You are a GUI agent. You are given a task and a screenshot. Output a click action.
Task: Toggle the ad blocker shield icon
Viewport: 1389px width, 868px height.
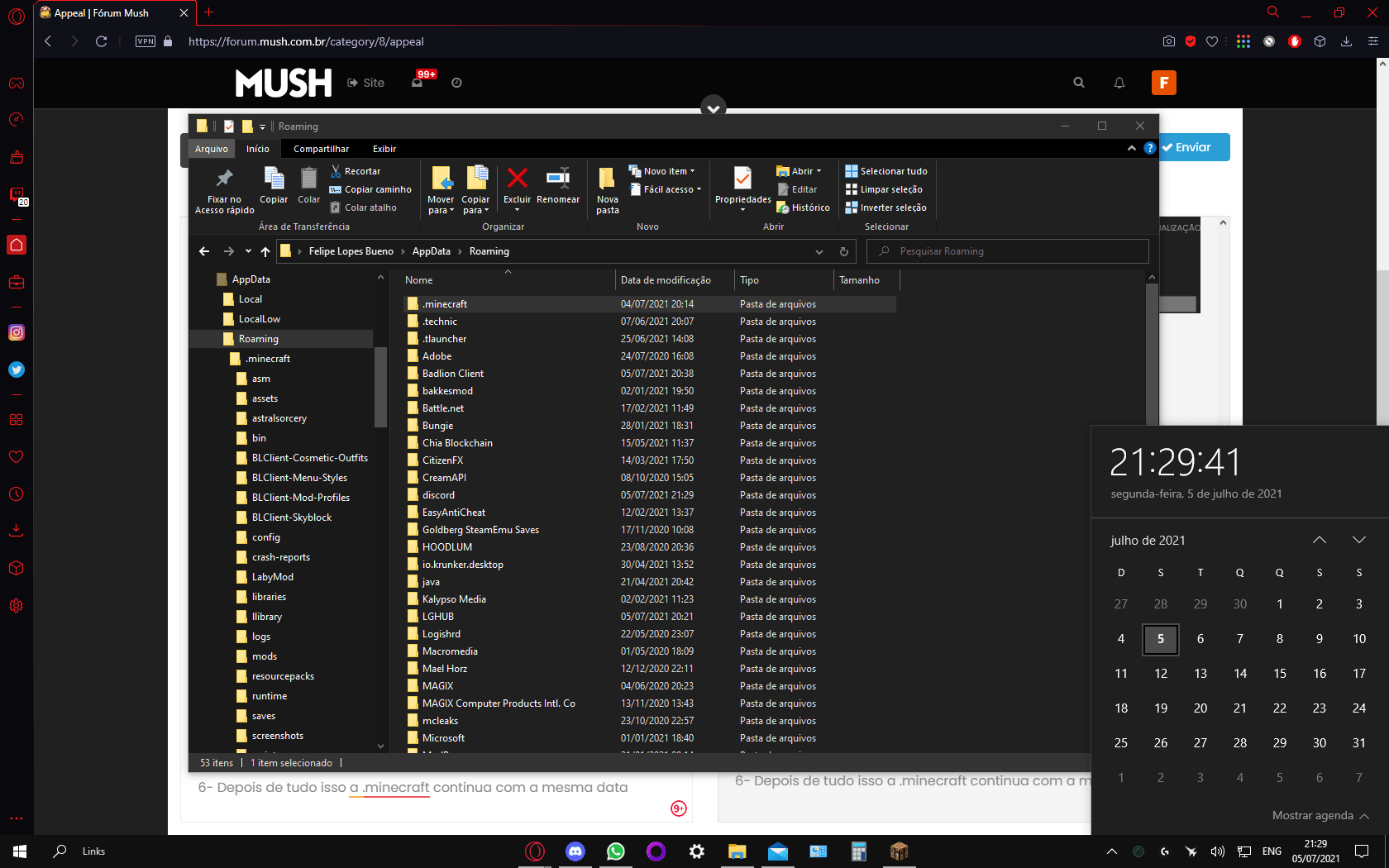1191,41
